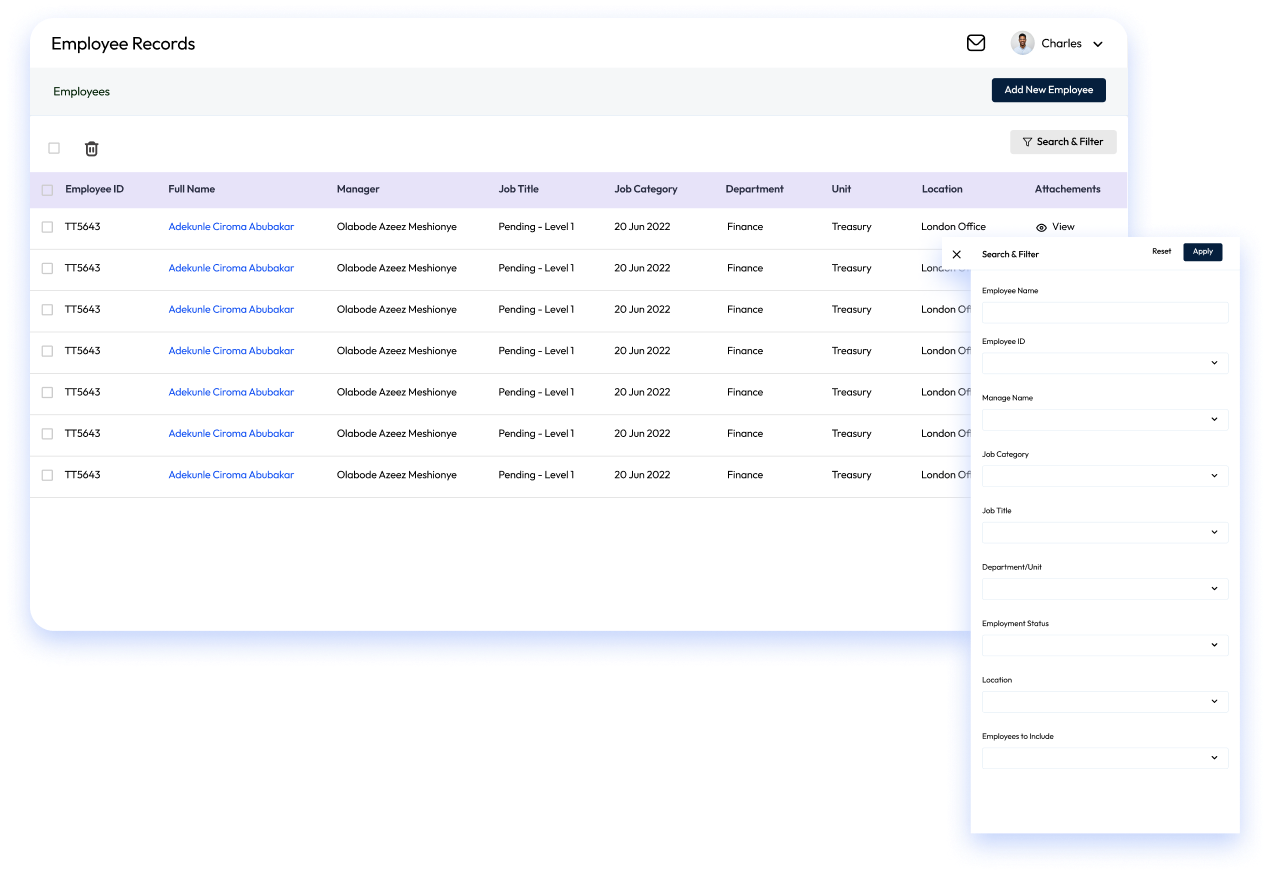The image size is (1266, 871).
Task: Click Charles's profile avatar
Action: (x=1022, y=43)
